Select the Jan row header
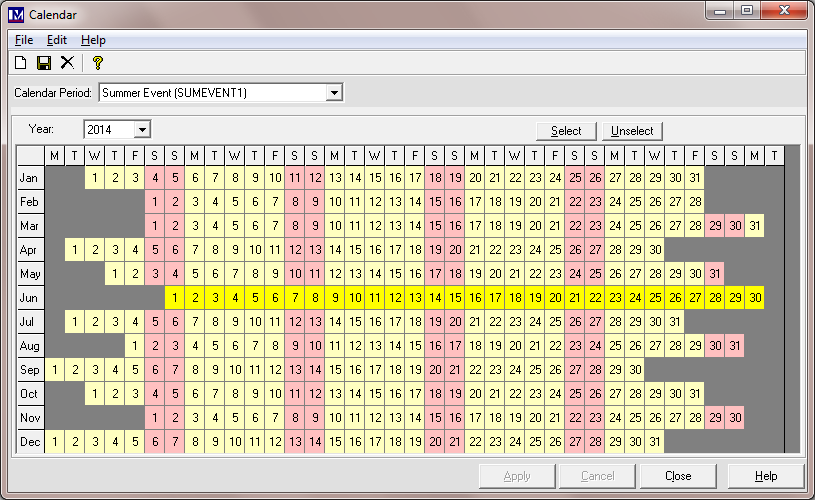 pyautogui.click(x=31, y=178)
